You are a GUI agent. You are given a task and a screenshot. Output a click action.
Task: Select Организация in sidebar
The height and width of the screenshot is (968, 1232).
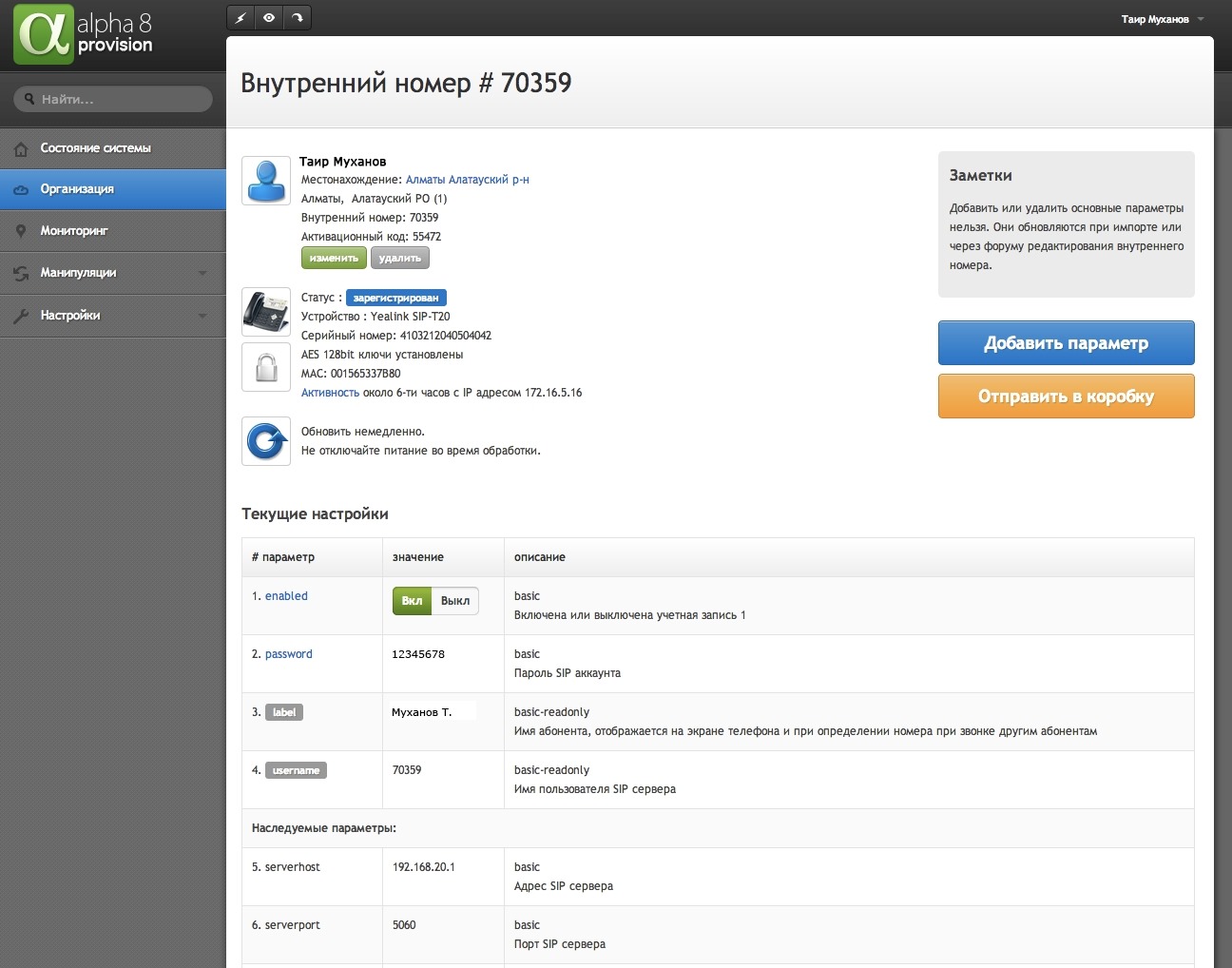coord(113,189)
